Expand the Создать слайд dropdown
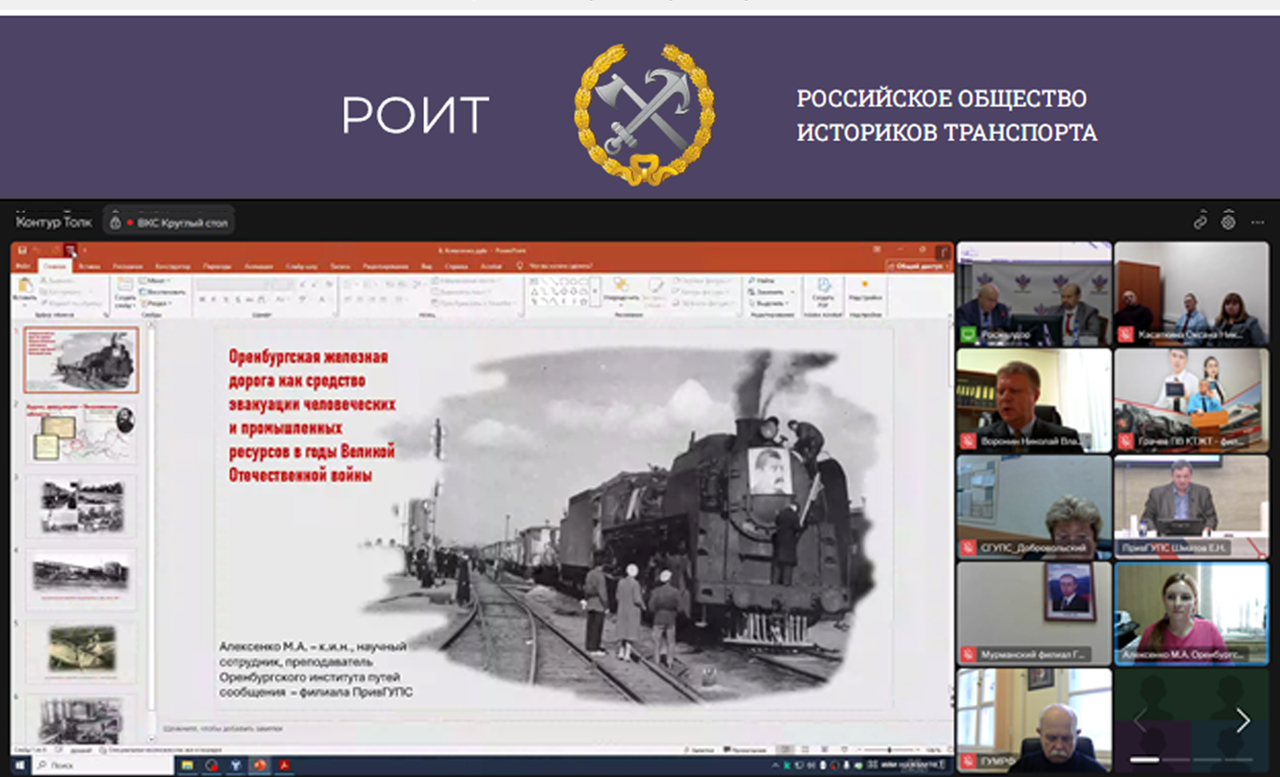Image resolution: width=1280 pixels, height=777 pixels. [124, 303]
